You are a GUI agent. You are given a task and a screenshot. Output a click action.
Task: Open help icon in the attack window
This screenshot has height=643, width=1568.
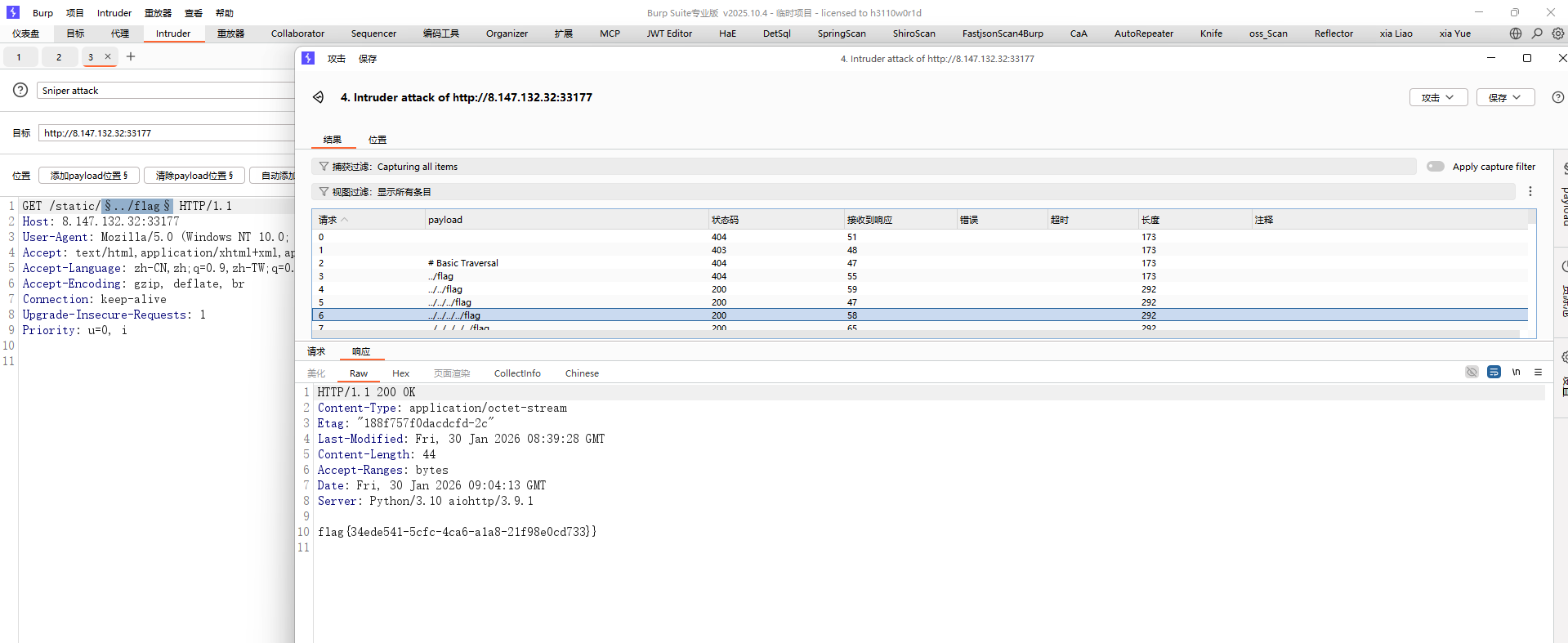click(1558, 97)
